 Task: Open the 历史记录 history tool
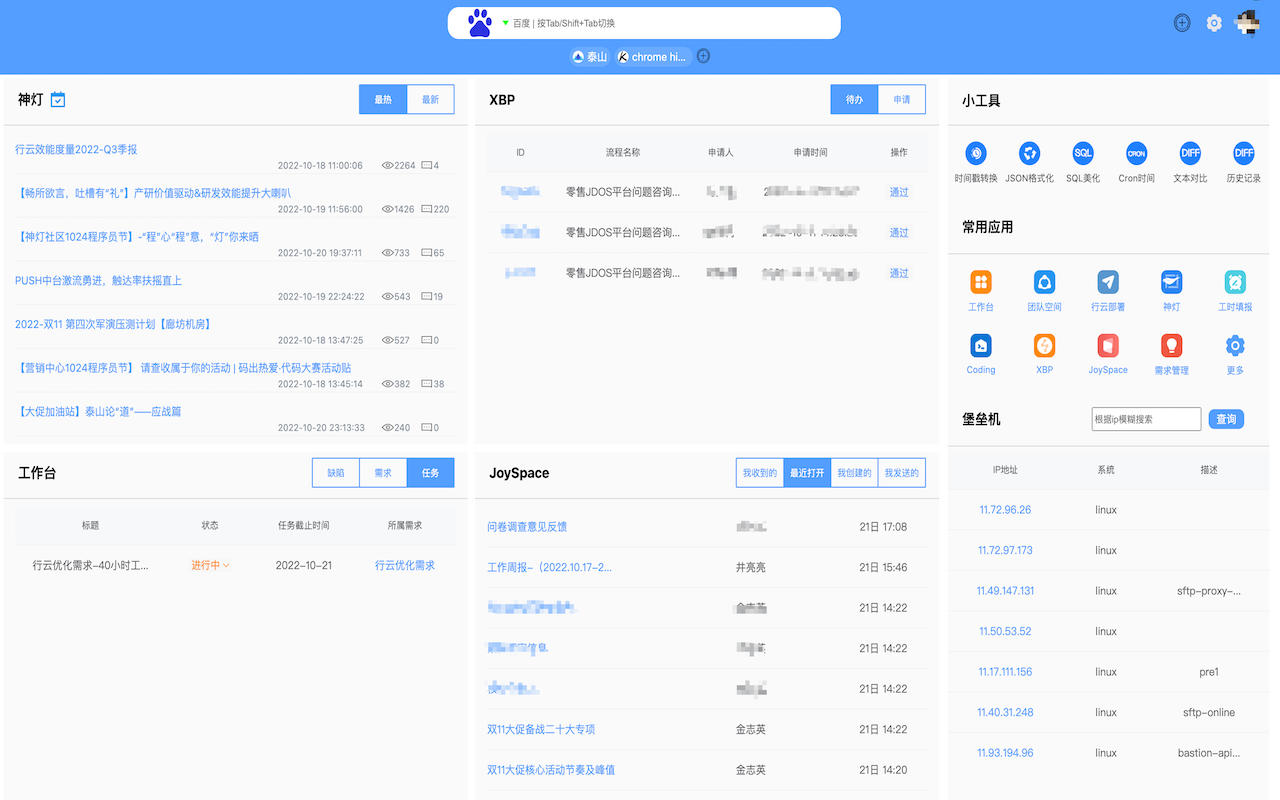point(1243,160)
